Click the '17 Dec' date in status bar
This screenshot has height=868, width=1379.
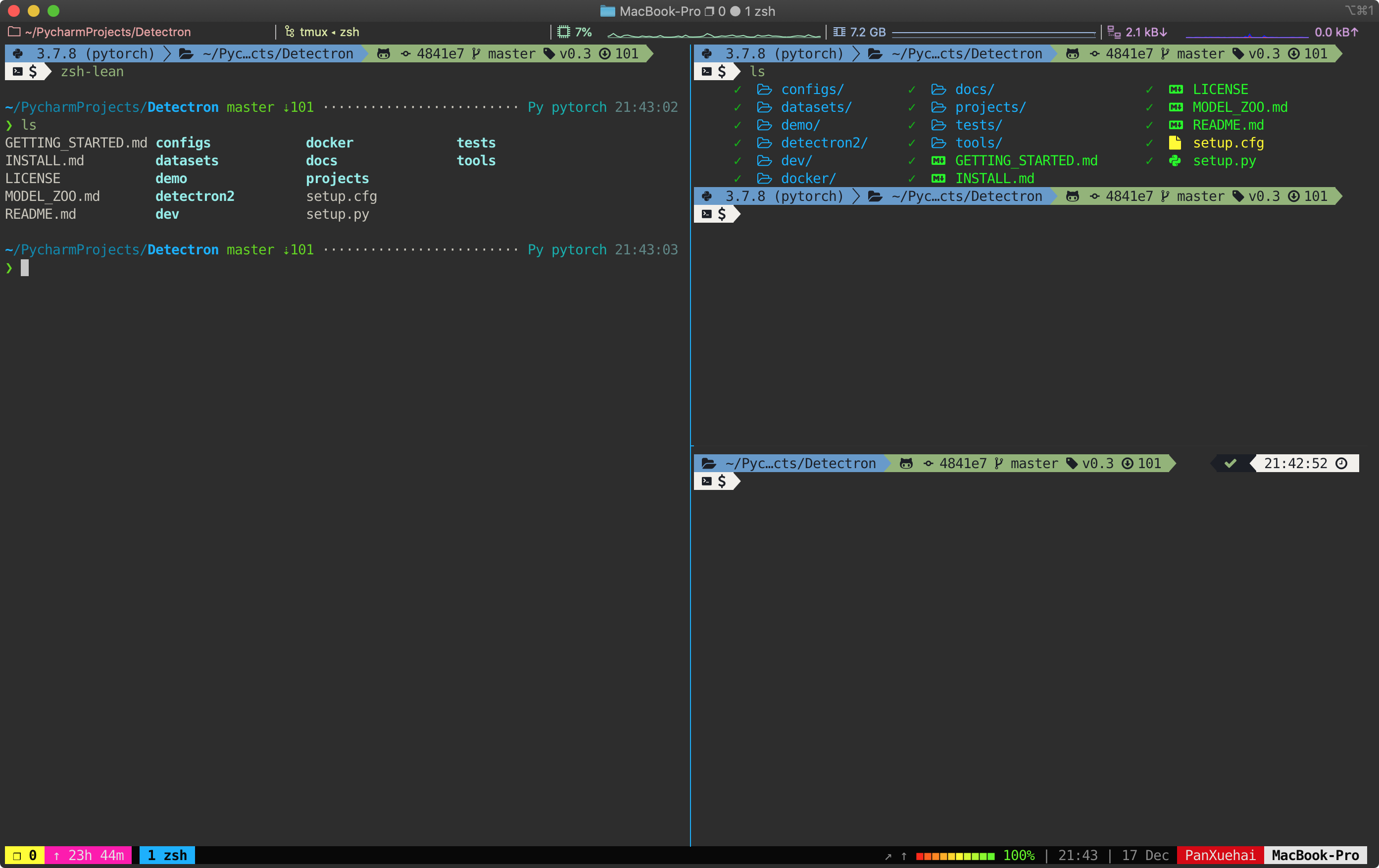click(1145, 855)
